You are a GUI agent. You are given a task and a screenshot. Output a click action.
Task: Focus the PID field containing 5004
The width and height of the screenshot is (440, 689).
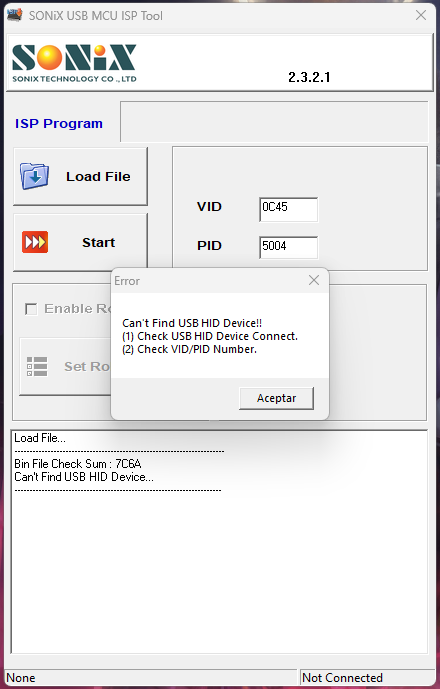288,248
